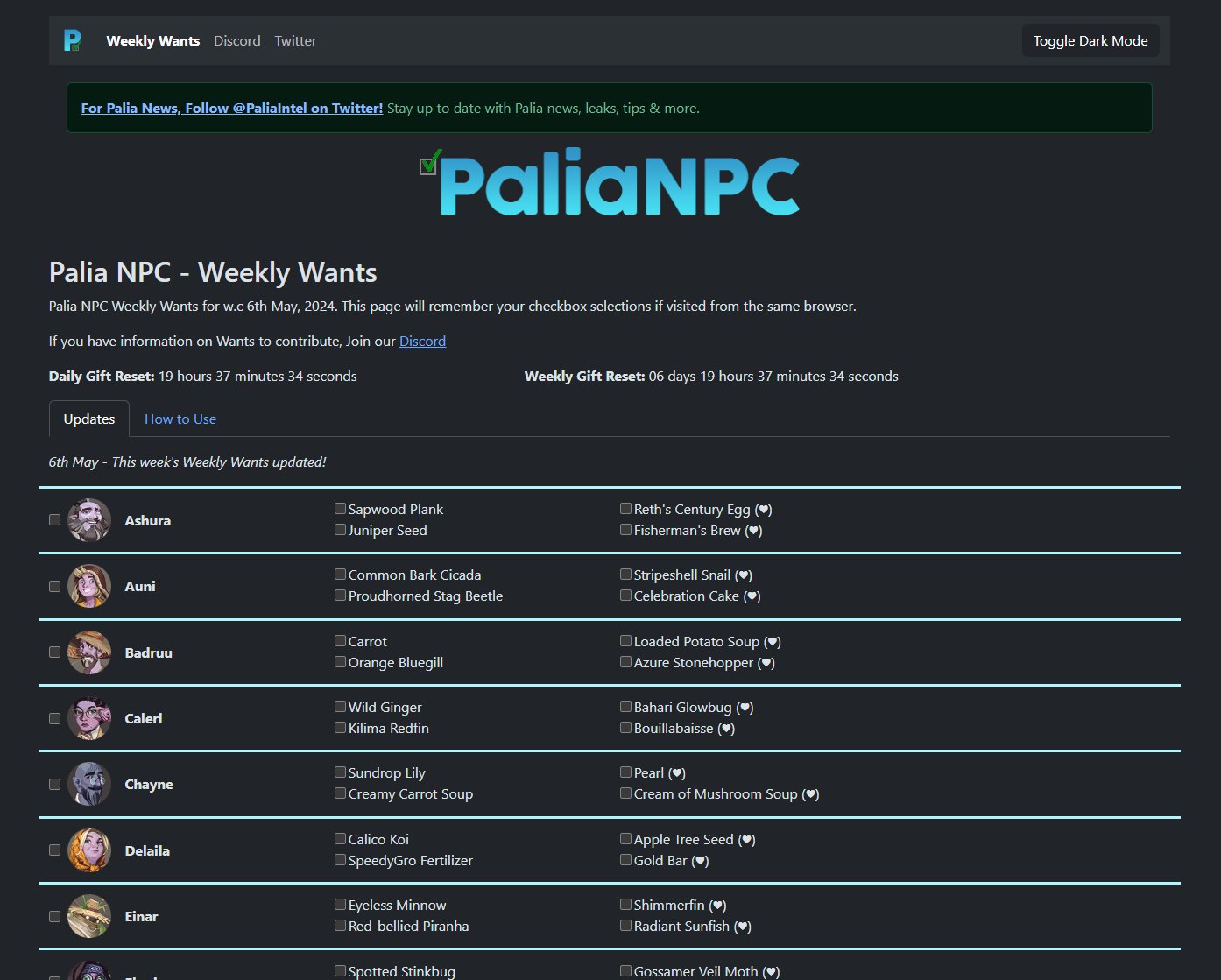Tick Bouillabaisse checkbox
The width and height of the screenshot is (1221, 980).
(x=625, y=727)
